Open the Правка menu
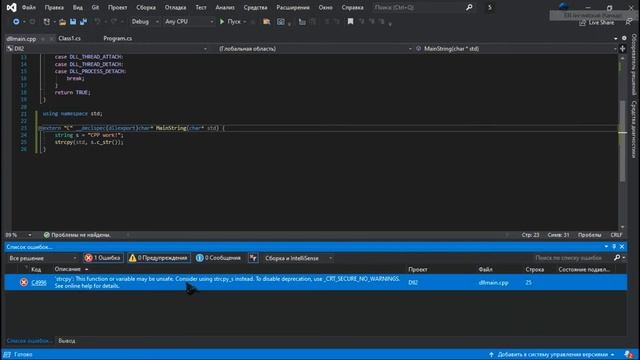 54,7
